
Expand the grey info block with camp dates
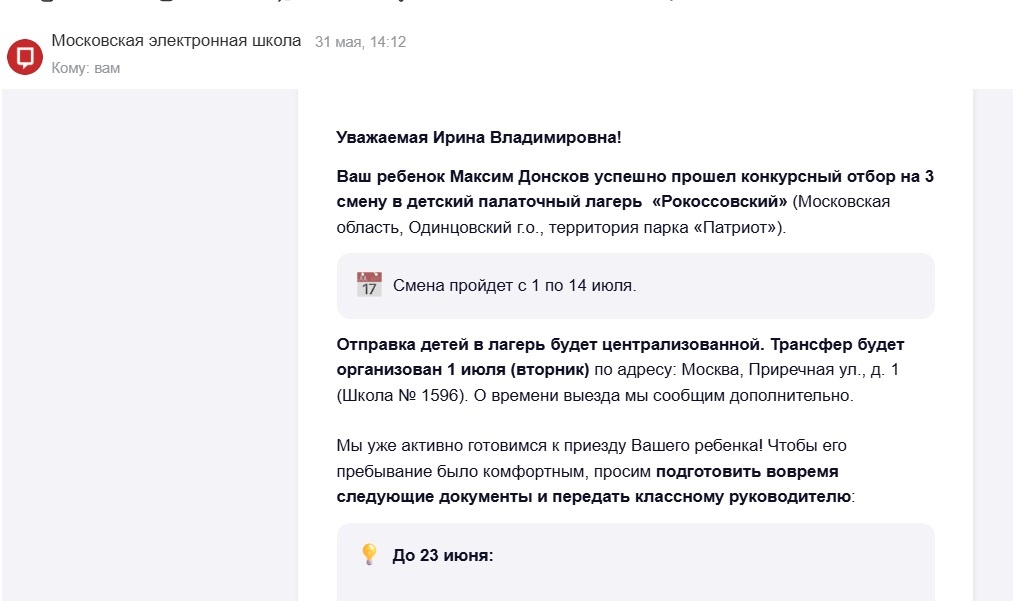click(x=633, y=286)
